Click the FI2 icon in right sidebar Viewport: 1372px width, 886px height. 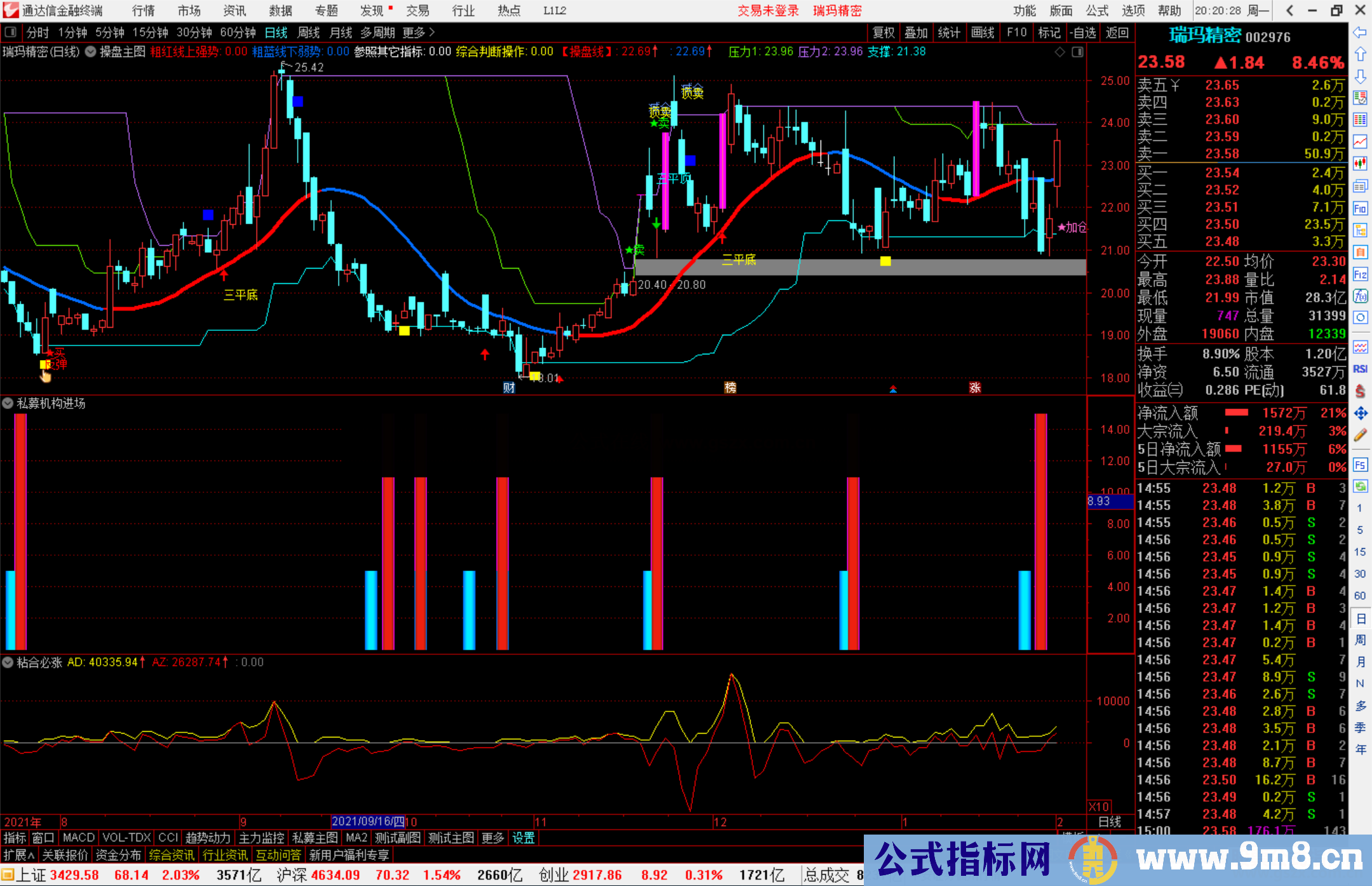1360,274
